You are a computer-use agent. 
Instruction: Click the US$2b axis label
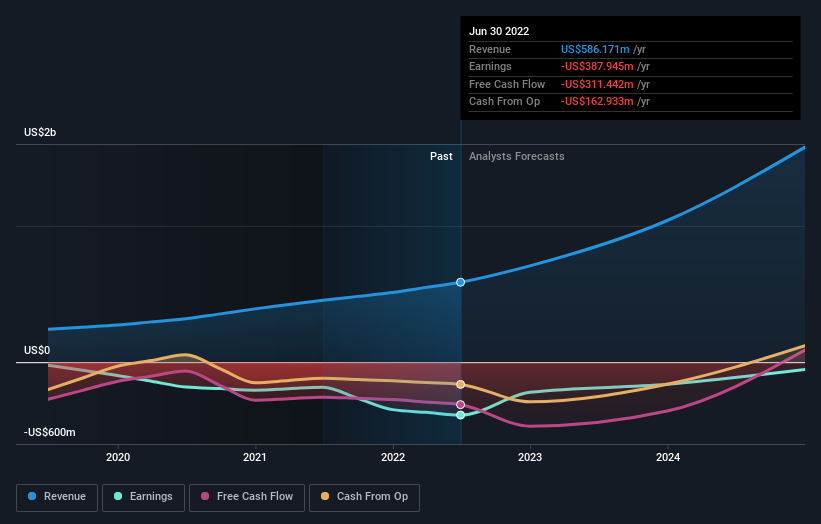tap(40, 132)
